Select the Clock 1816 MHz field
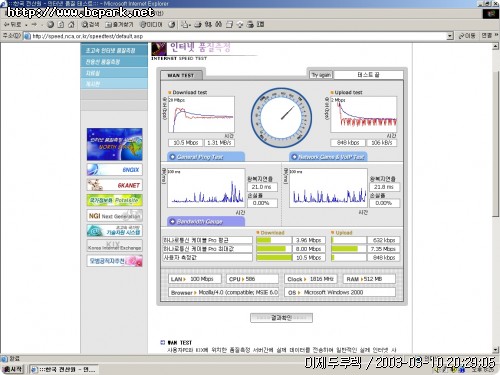The width and height of the screenshot is (500, 375). point(311,279)
